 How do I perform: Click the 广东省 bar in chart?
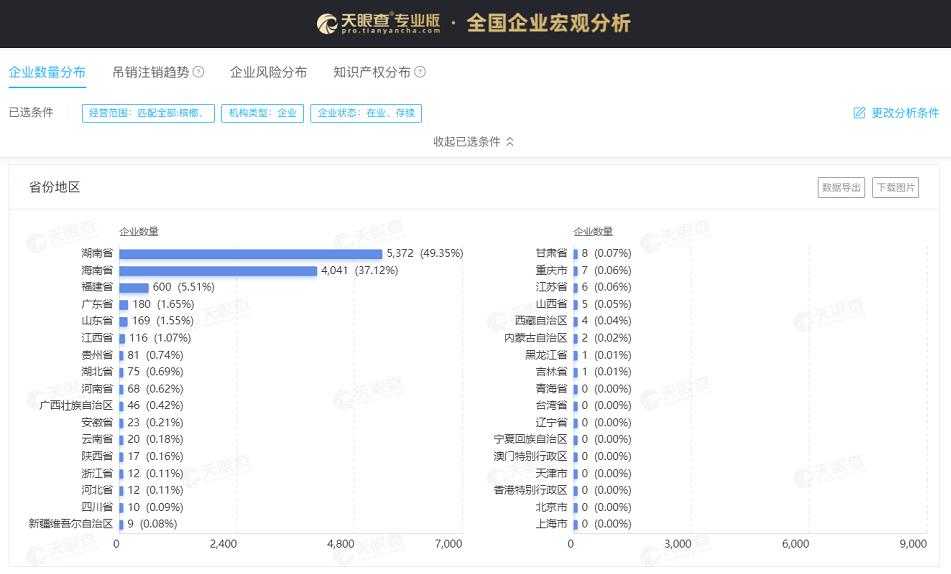tap(124, 304)
